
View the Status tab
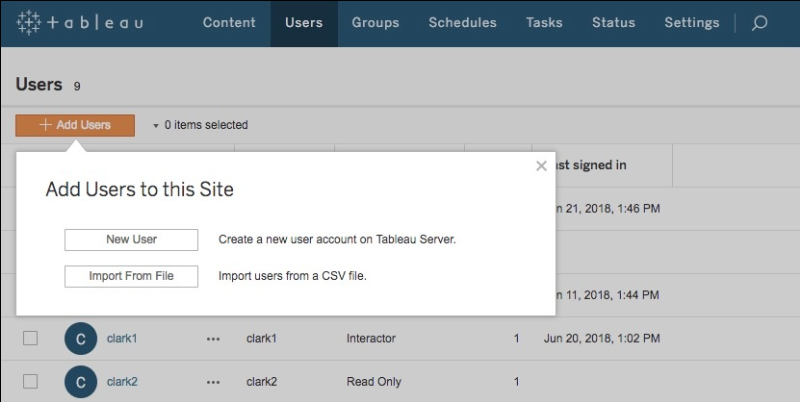[x=613, y=22]
